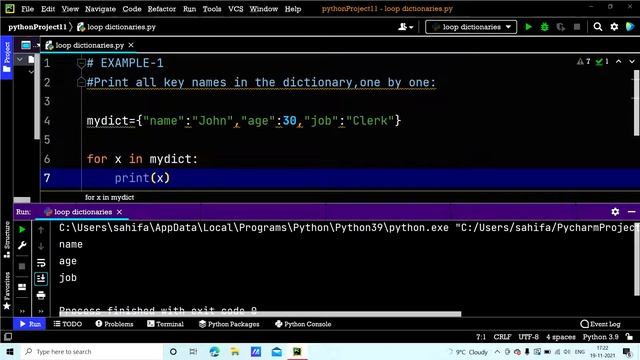Open run panel wrench settings icon
The width and height of the screenshot is (640, 360).
pyautogui.click(x=22, y=245)
